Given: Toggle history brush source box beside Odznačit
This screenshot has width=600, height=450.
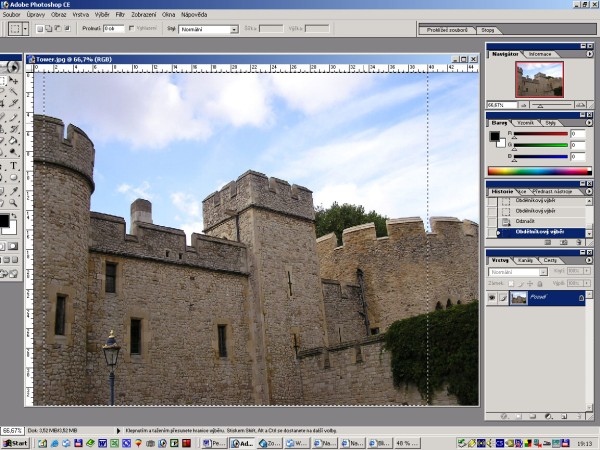Looking at the screenshot, I should [492, 222].
